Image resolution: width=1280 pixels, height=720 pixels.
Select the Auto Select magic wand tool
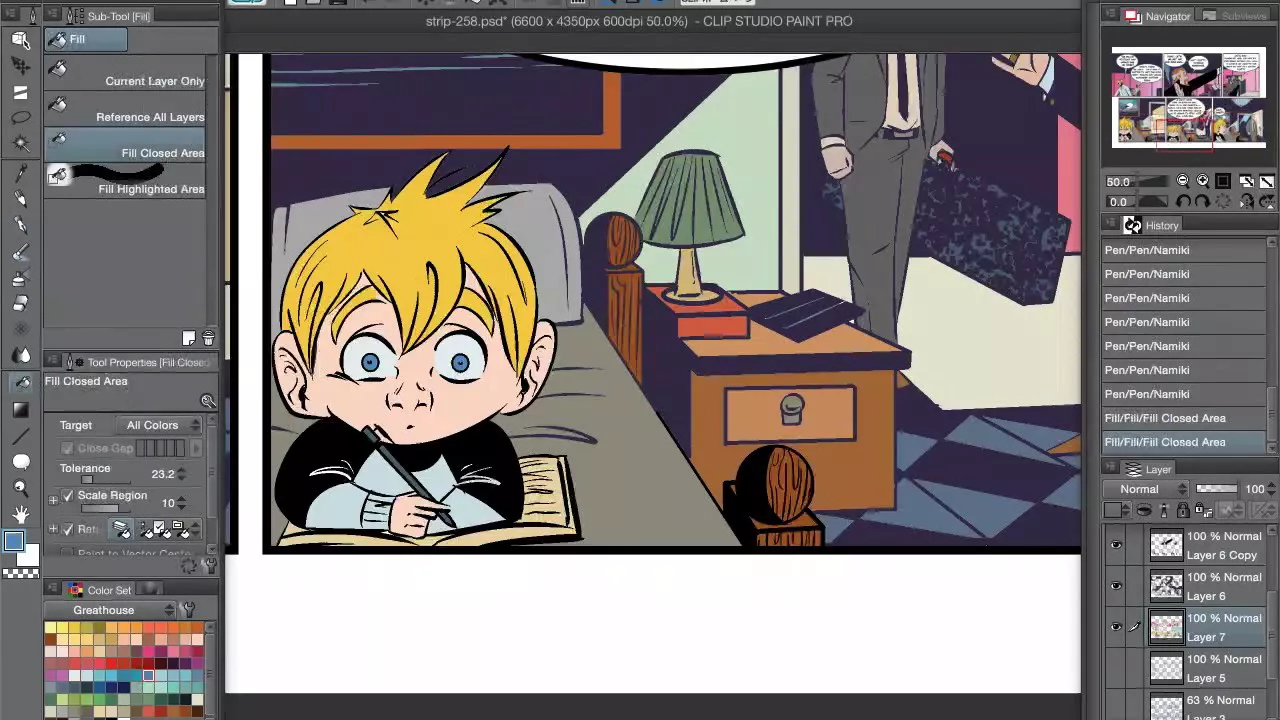tap(20, 144)
